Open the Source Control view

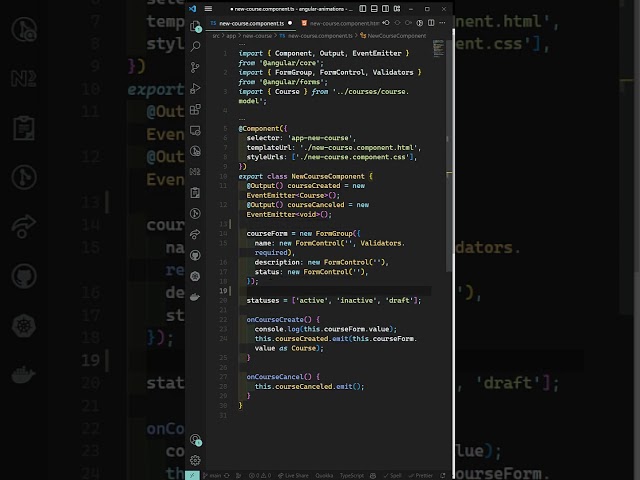[x=196, y=67]
